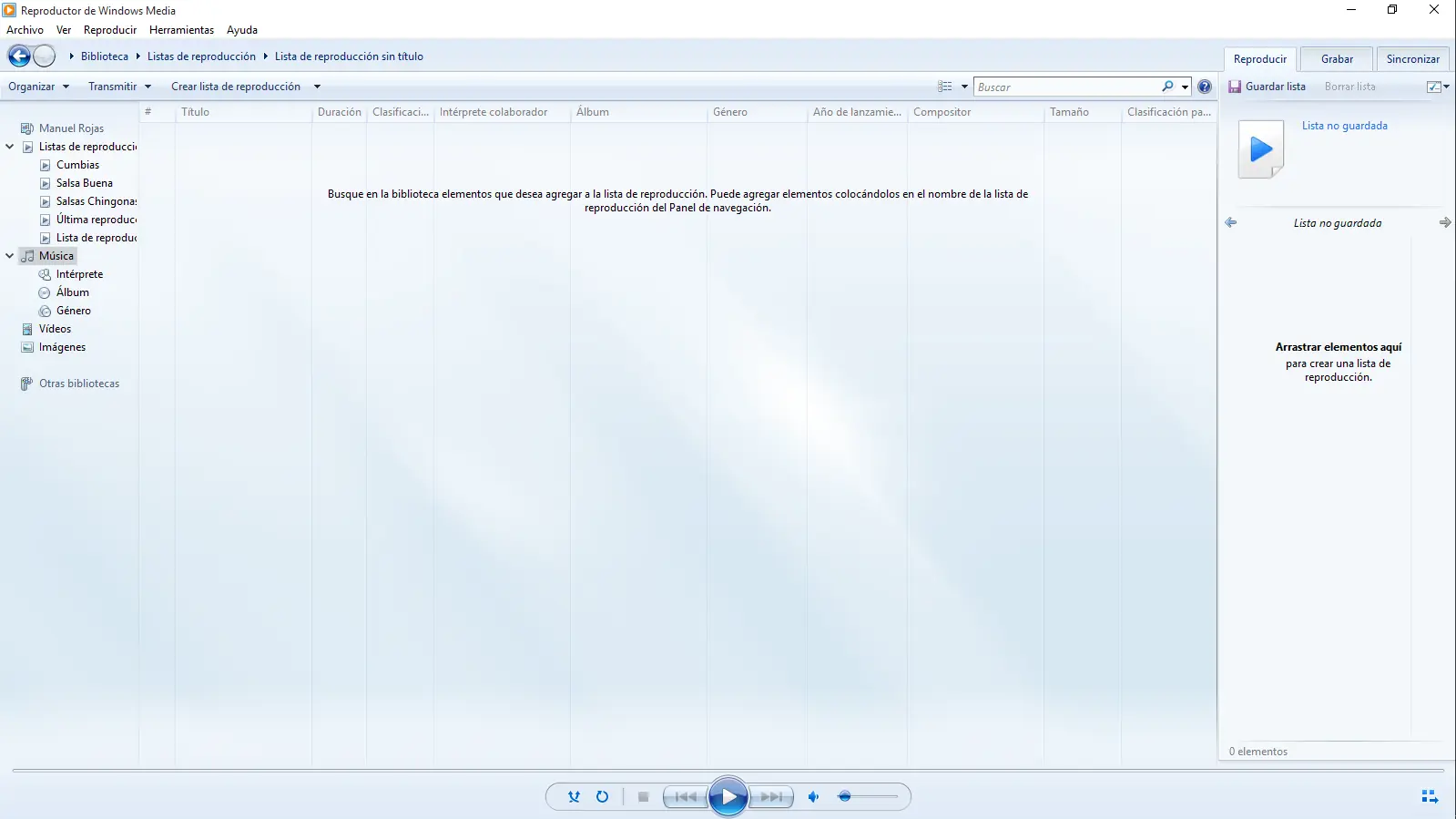Skip to the next track
This screenshot has height=819, width=1456.
pos(771,796)
